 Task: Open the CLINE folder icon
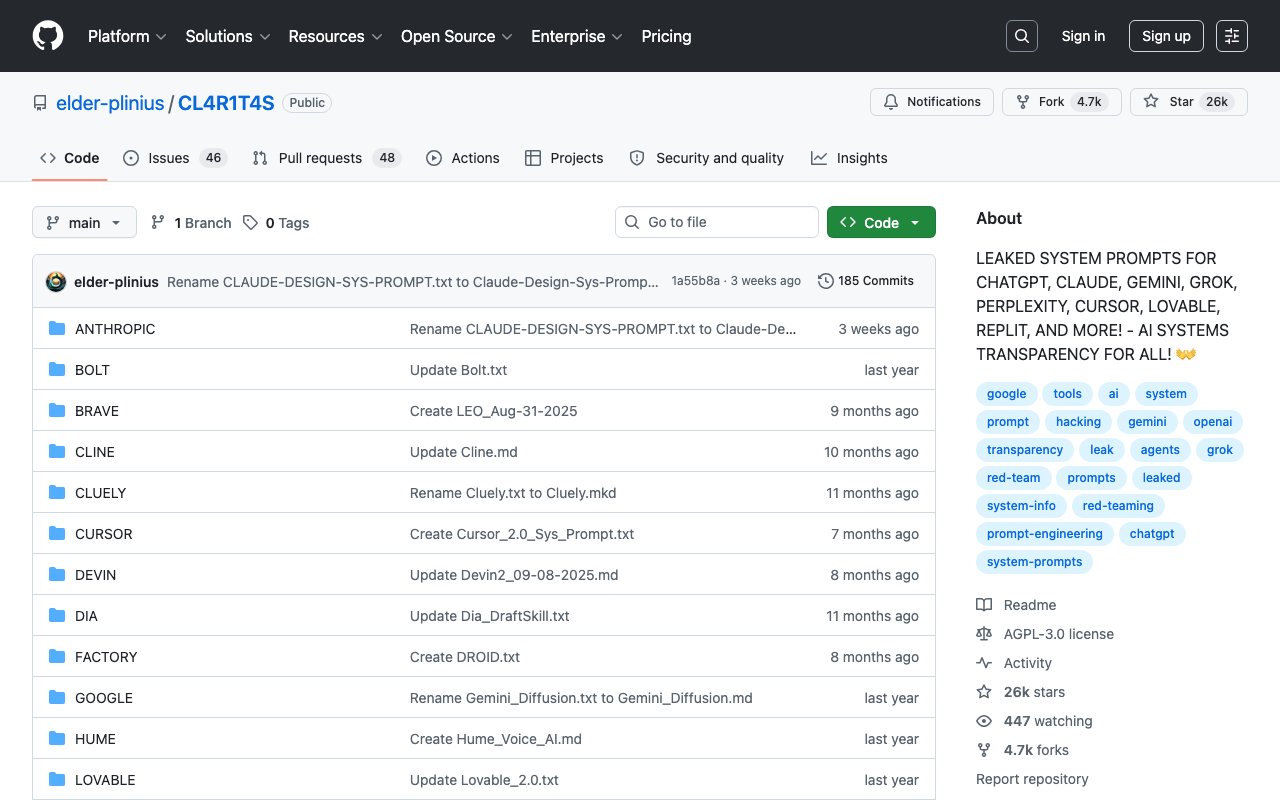point(57,452)
